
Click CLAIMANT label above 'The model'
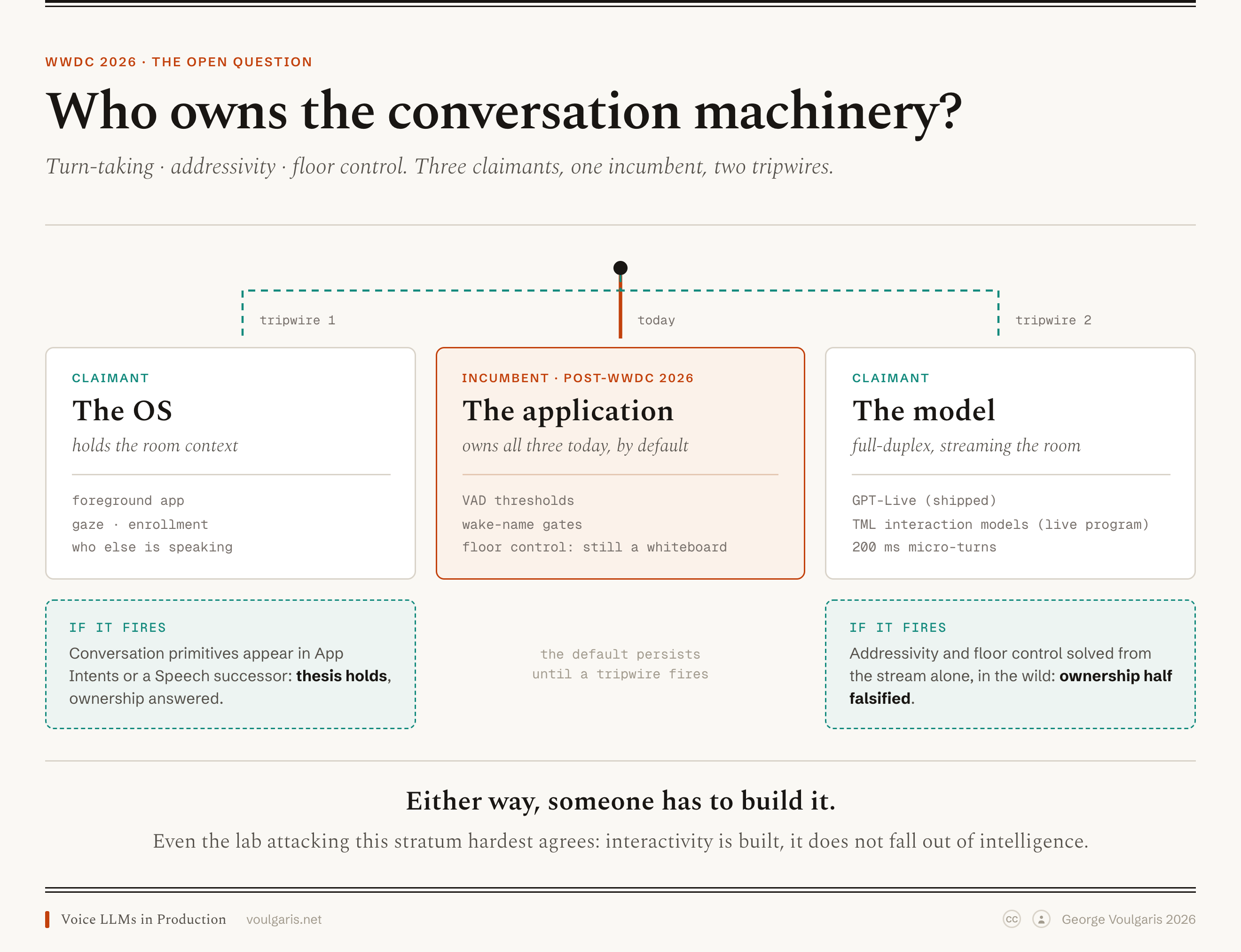891,378
